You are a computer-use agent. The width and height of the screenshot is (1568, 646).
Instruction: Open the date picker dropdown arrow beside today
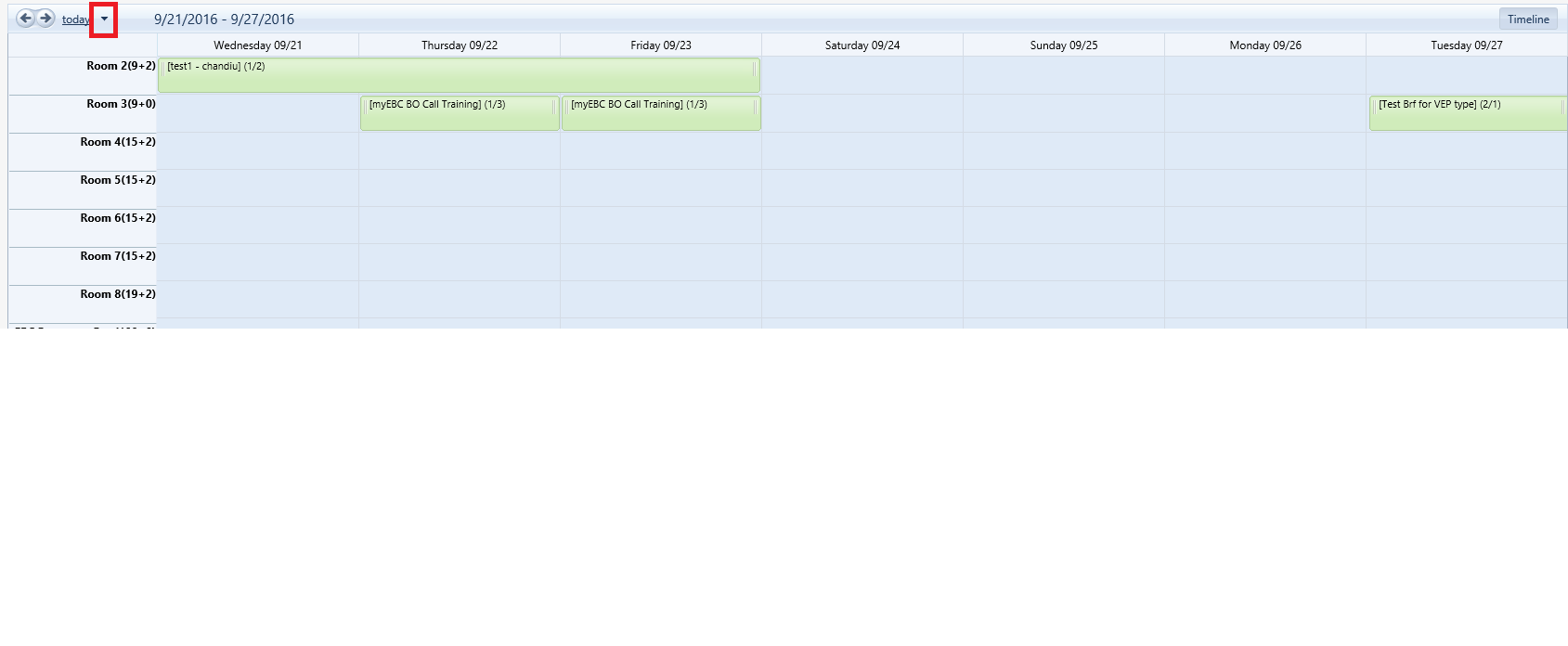click(x=104, y=19)
